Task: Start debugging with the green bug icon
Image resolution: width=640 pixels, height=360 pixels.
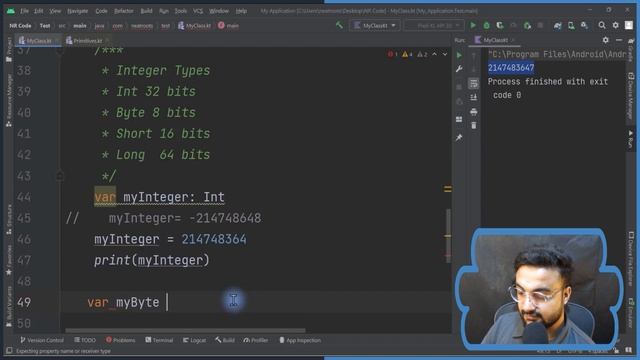Action: (487, 25)
